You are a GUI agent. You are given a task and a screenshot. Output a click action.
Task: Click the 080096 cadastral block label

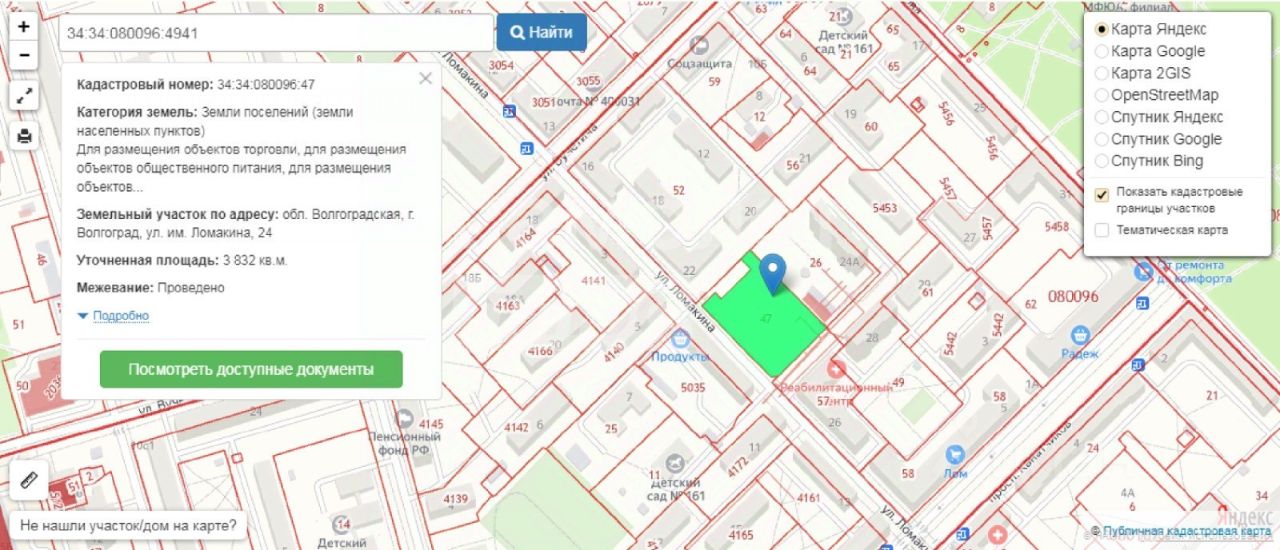[1073, 297]
